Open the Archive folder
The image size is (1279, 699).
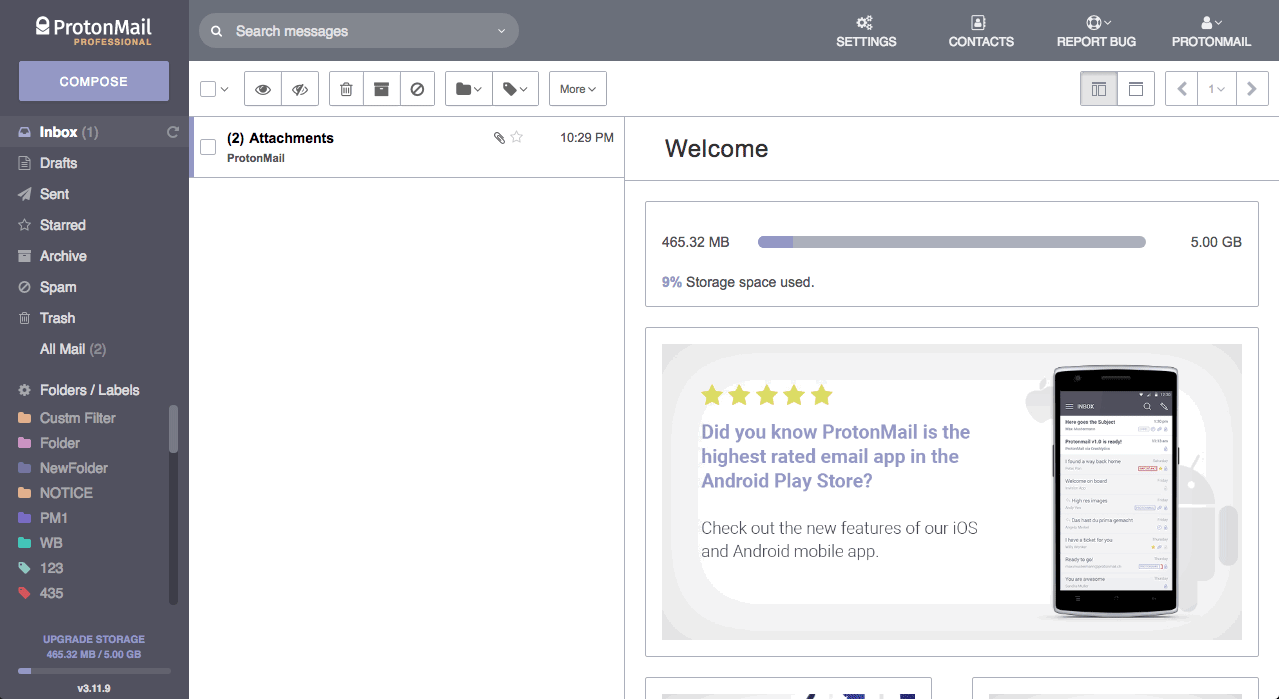[x=94, y=256]
